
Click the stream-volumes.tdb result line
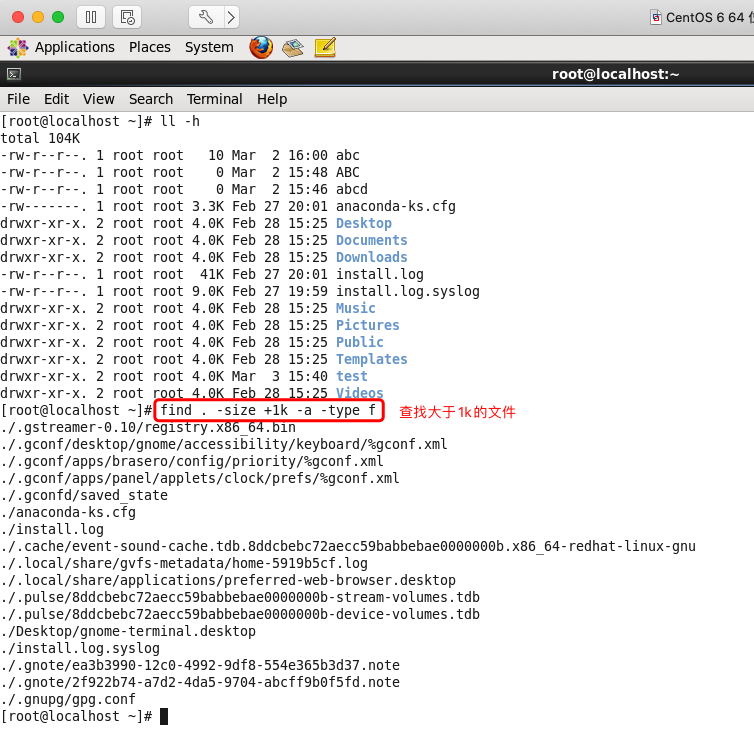pyautogui.click(x=240, y=597)
